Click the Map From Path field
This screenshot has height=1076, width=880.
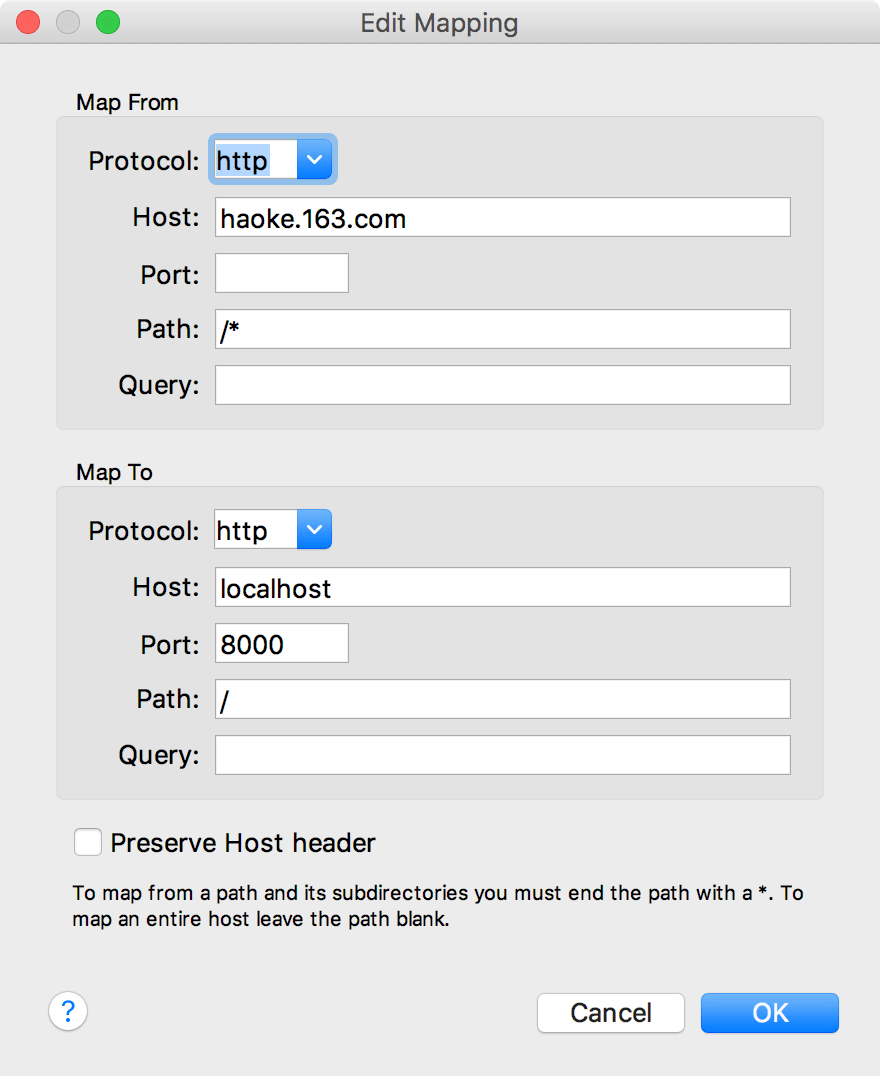point(502,330)
